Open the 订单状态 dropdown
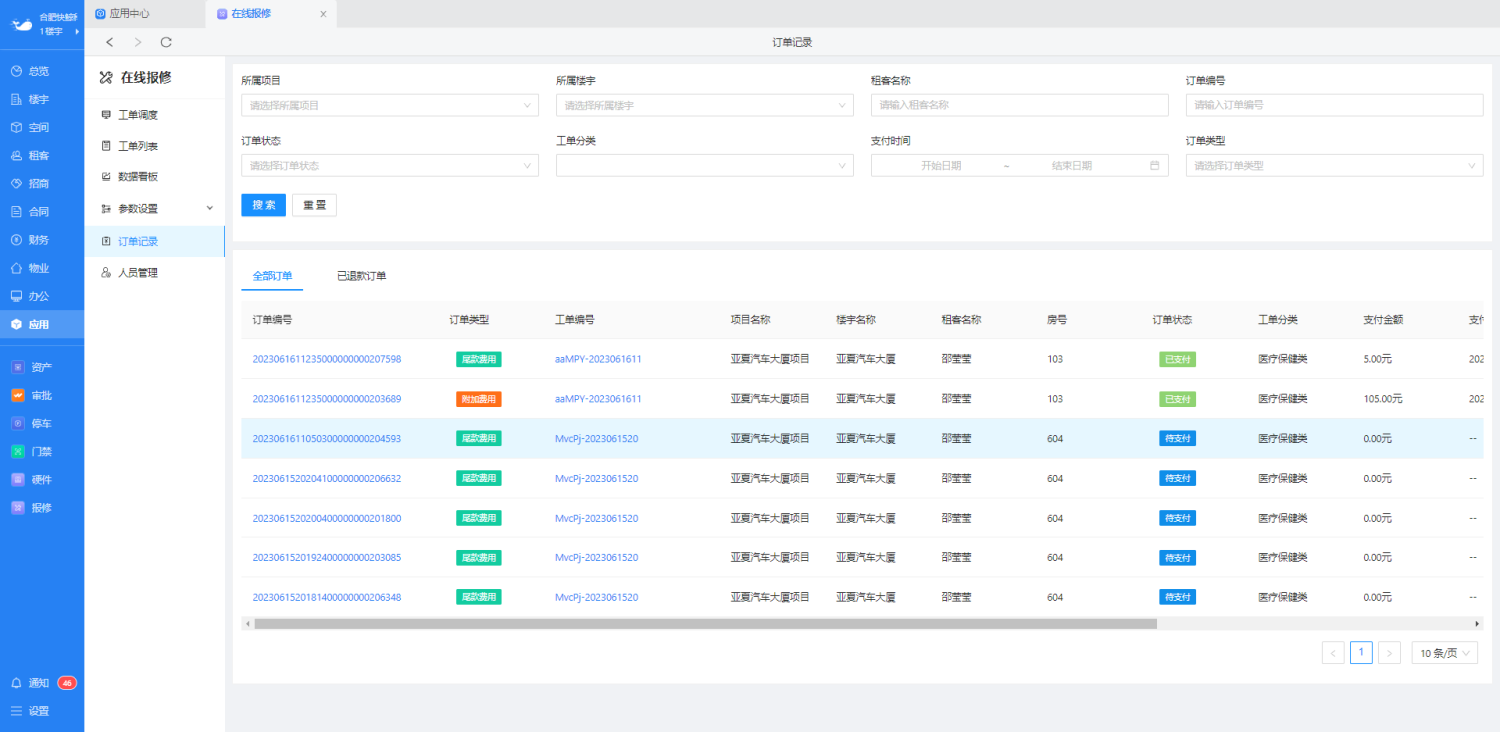 tap(390, 166)
